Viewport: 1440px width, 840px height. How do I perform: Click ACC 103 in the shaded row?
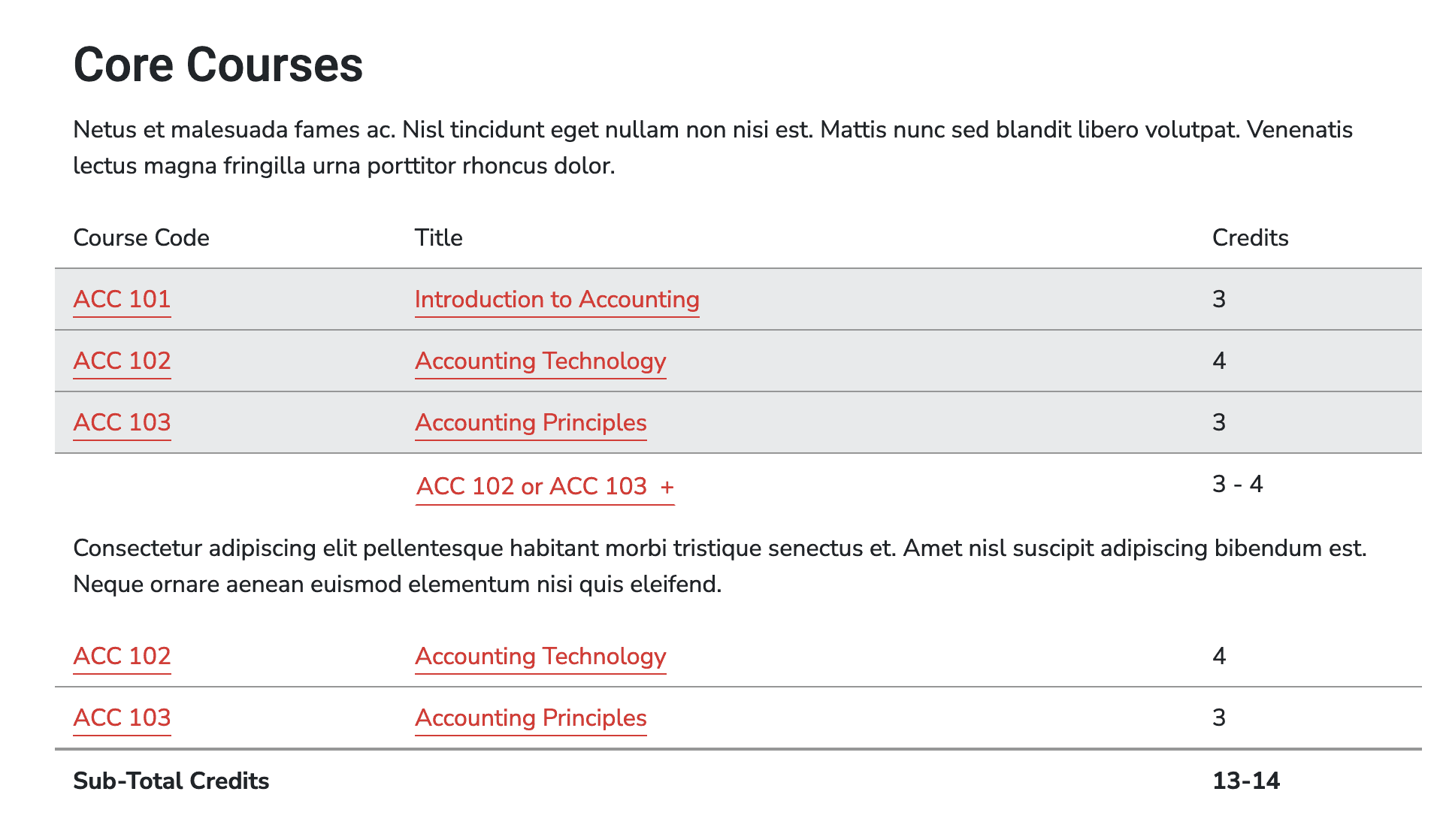coord(122,423)
